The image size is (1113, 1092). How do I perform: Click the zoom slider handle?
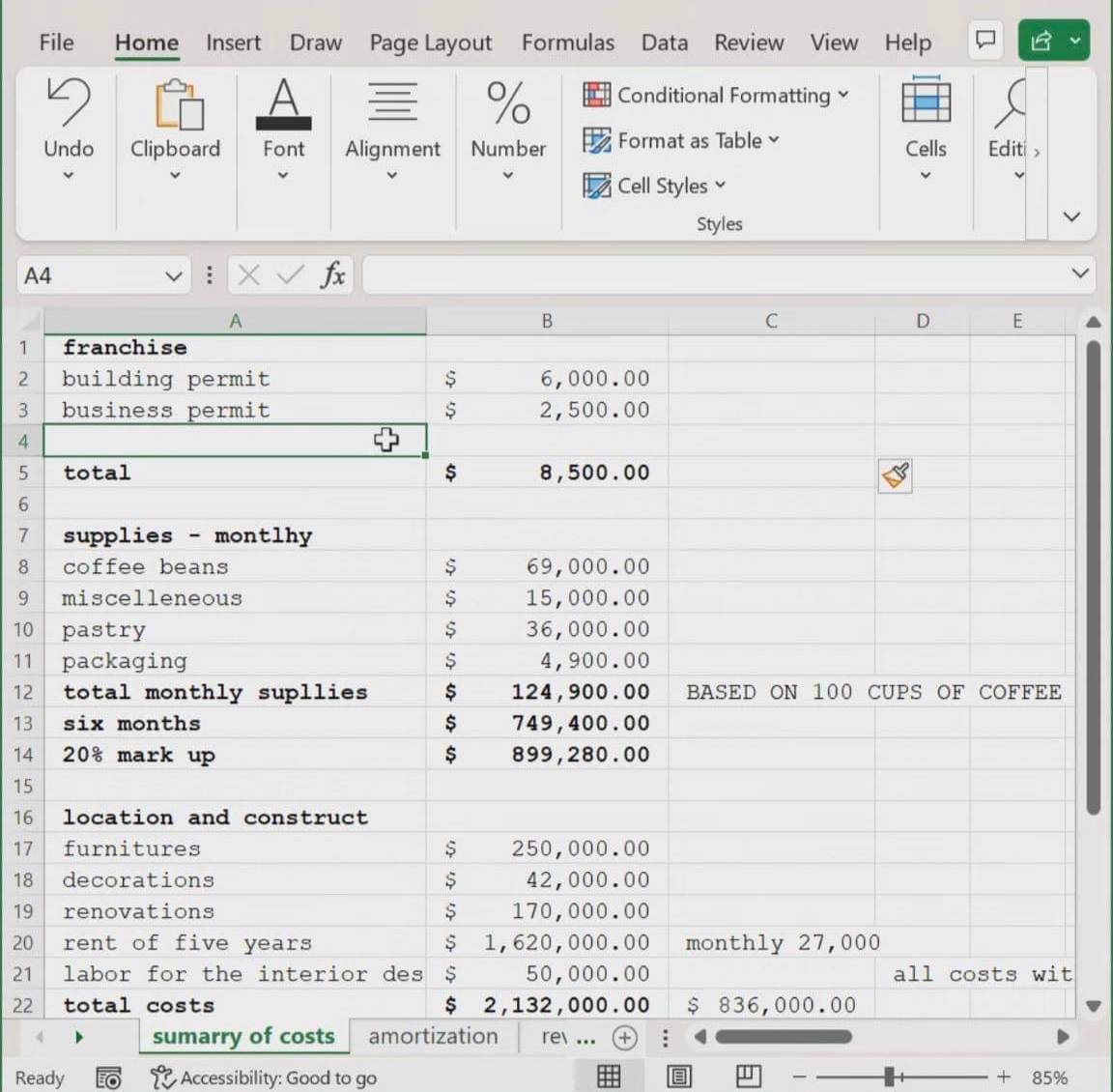coord(888,1078)
